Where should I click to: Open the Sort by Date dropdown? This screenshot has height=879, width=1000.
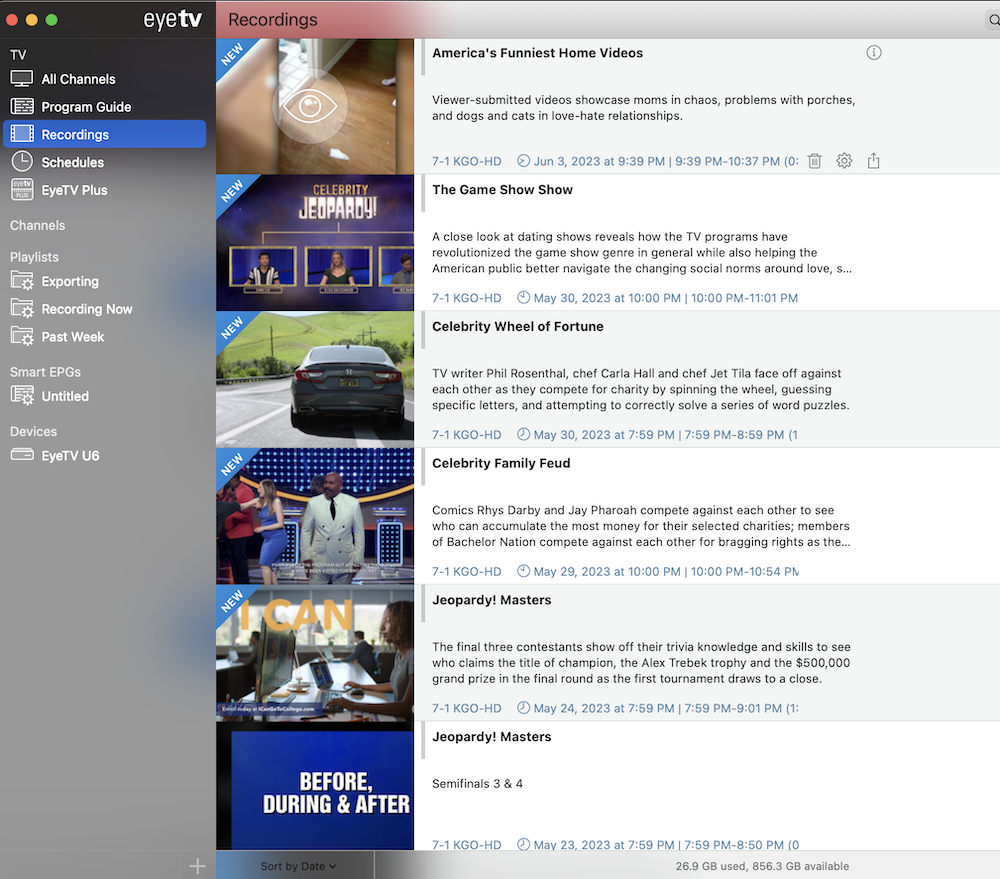(298, 866)
